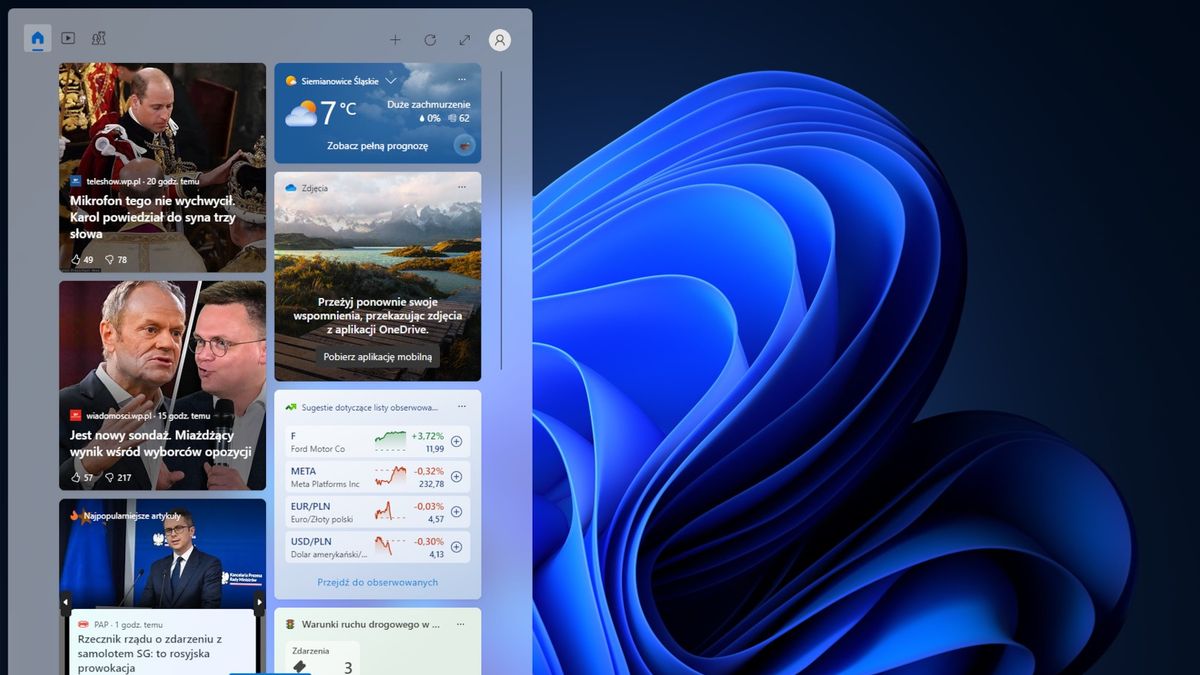The width and height of the screenshot is (1200, 675).
Task: Click the traffic light icon in traffic widget
Action: pyautogui.click(x=291, y=624)
